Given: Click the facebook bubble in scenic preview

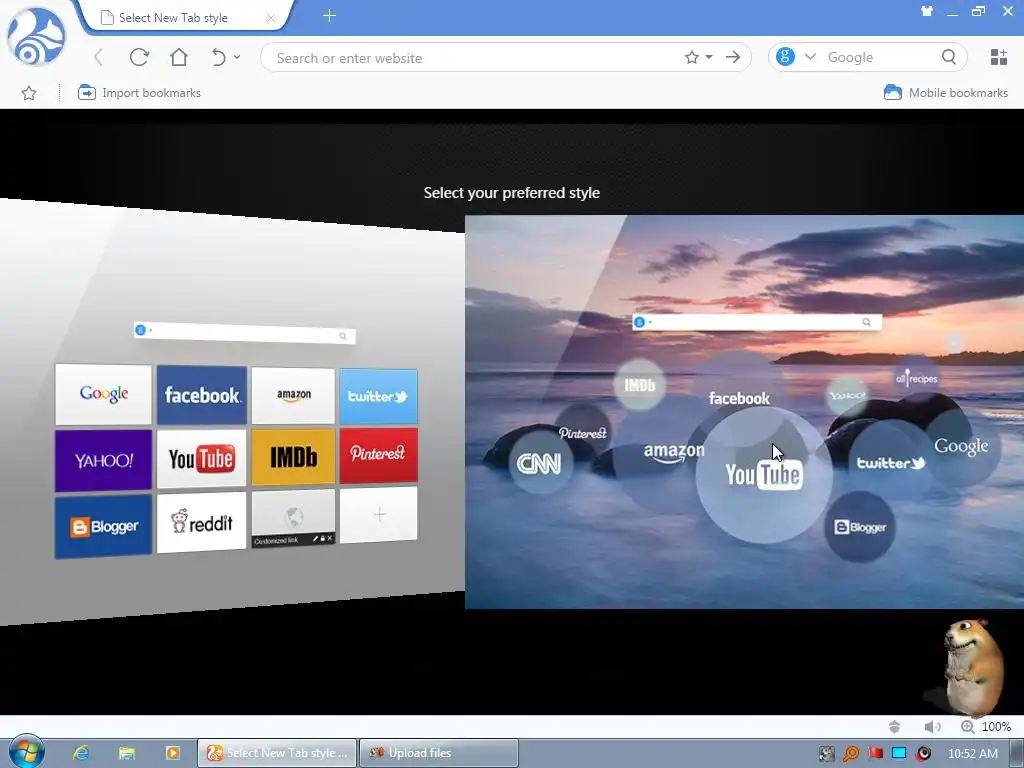Looking at the screenshot, I should [739, 398].
